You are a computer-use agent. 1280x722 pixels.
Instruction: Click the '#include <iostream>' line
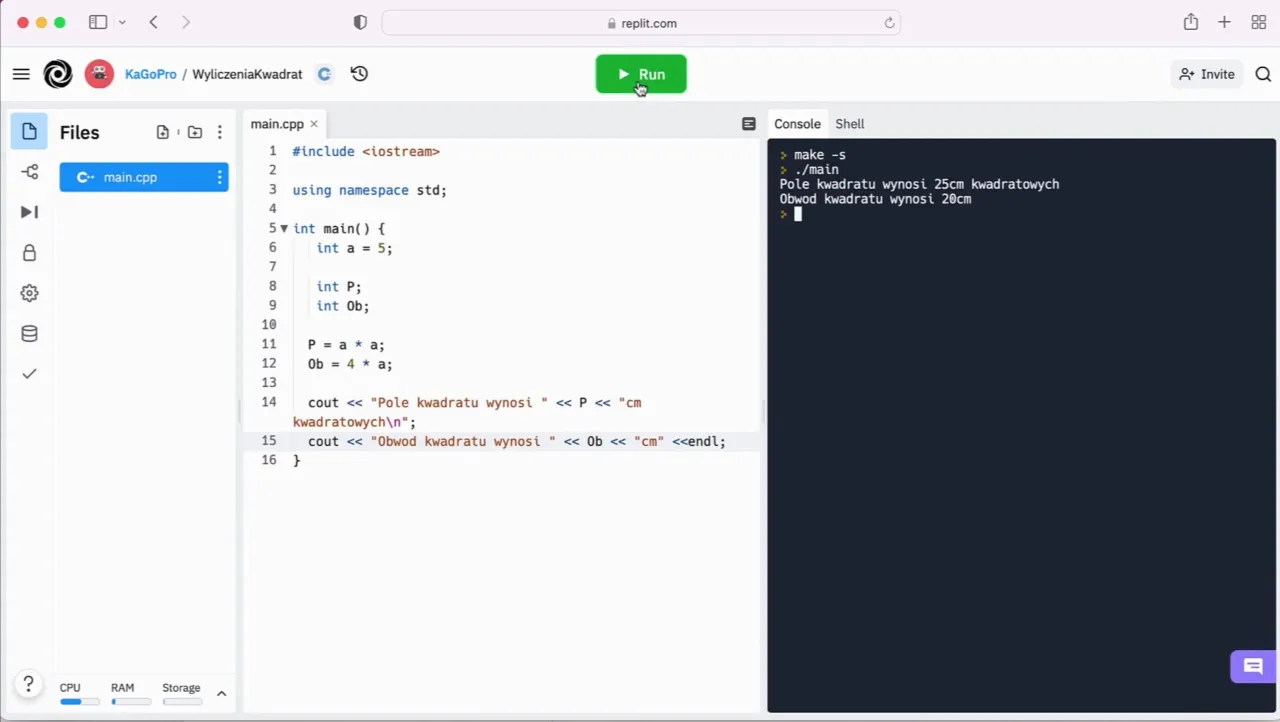366,152
